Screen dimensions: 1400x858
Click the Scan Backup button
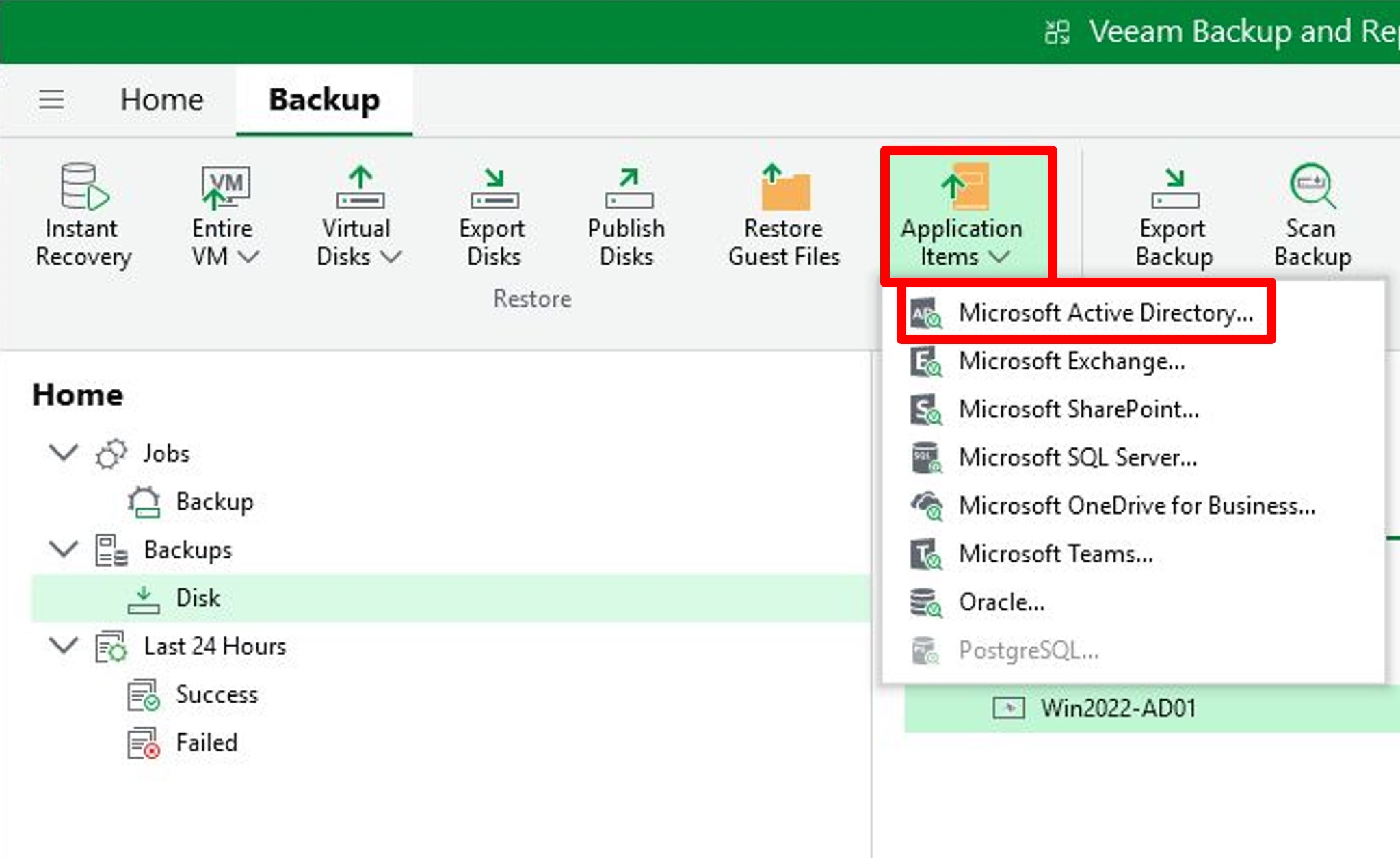(x=1312, y=216)
